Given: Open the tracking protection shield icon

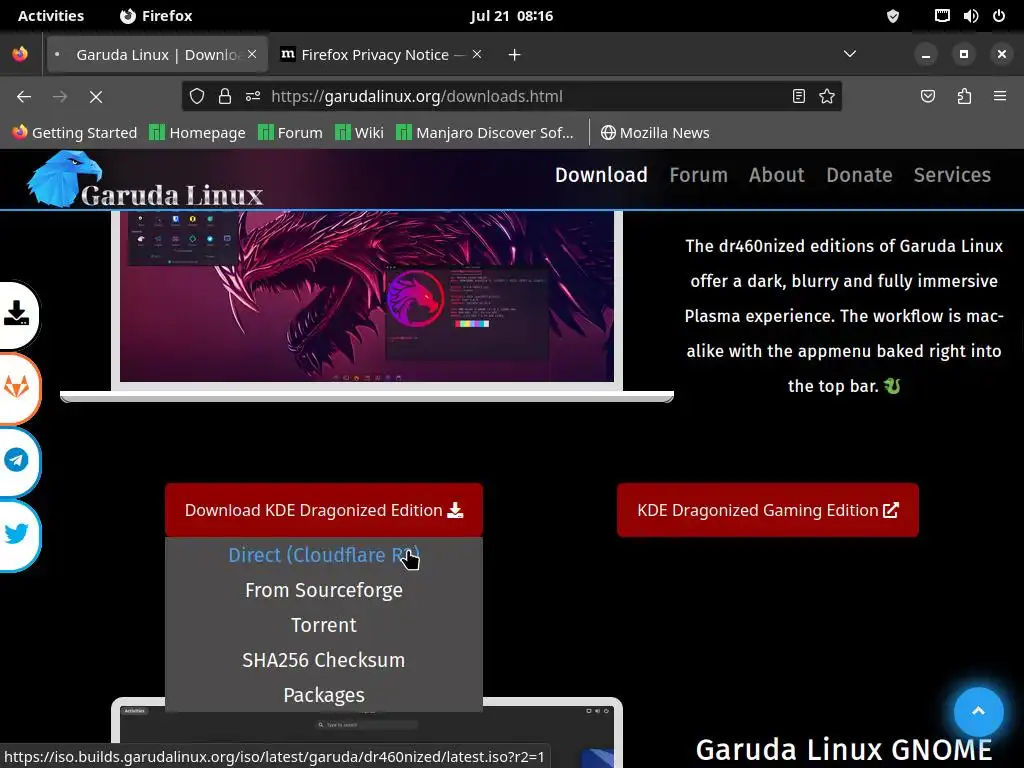Looking at the screenshot, I should click(x=197, y=97).
